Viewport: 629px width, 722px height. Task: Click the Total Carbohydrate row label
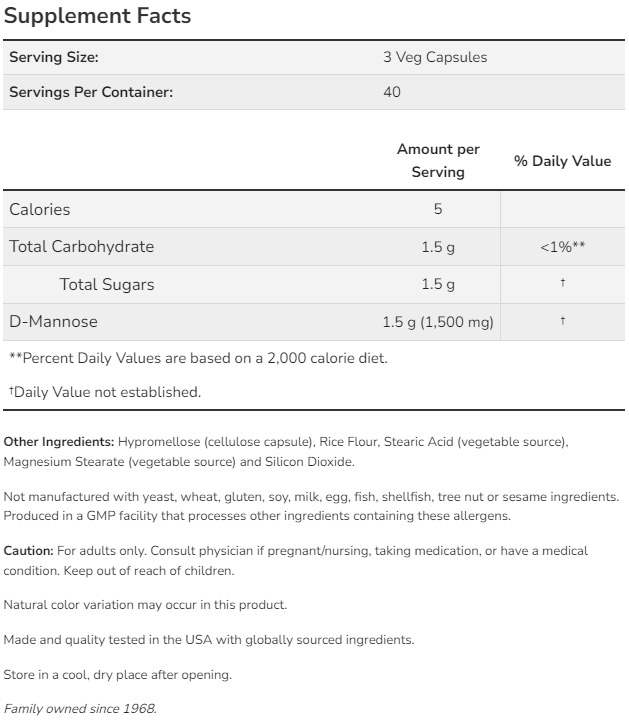82,246
